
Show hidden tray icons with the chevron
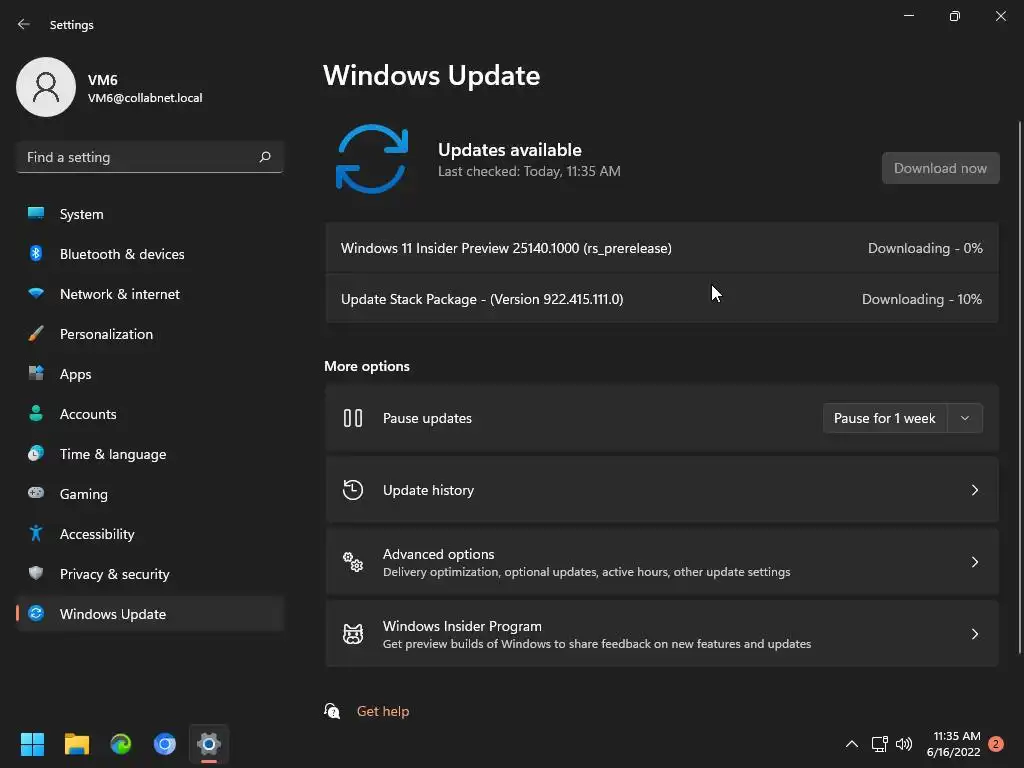(852, 744)
